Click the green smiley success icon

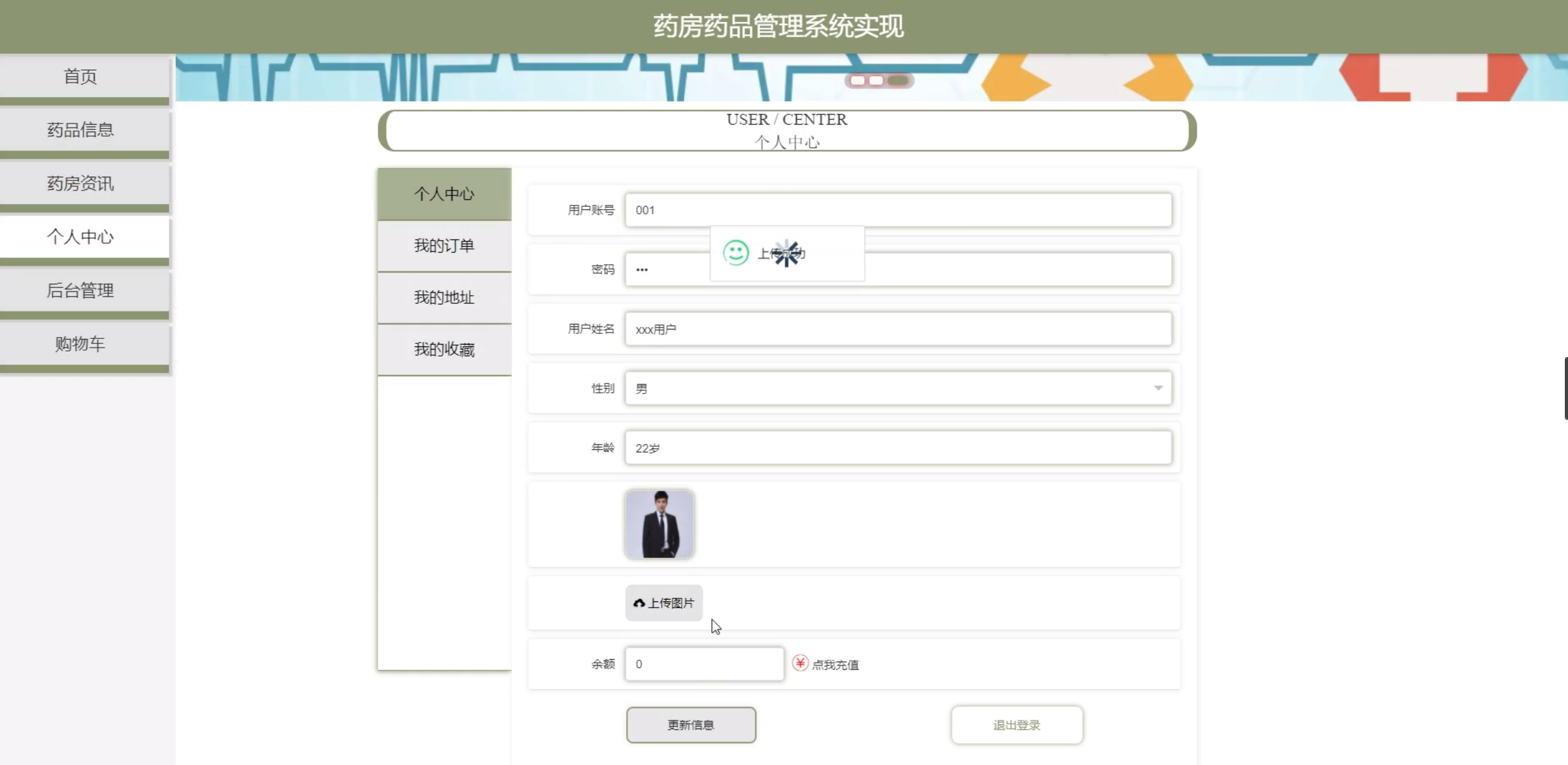(x=736, y=253)
